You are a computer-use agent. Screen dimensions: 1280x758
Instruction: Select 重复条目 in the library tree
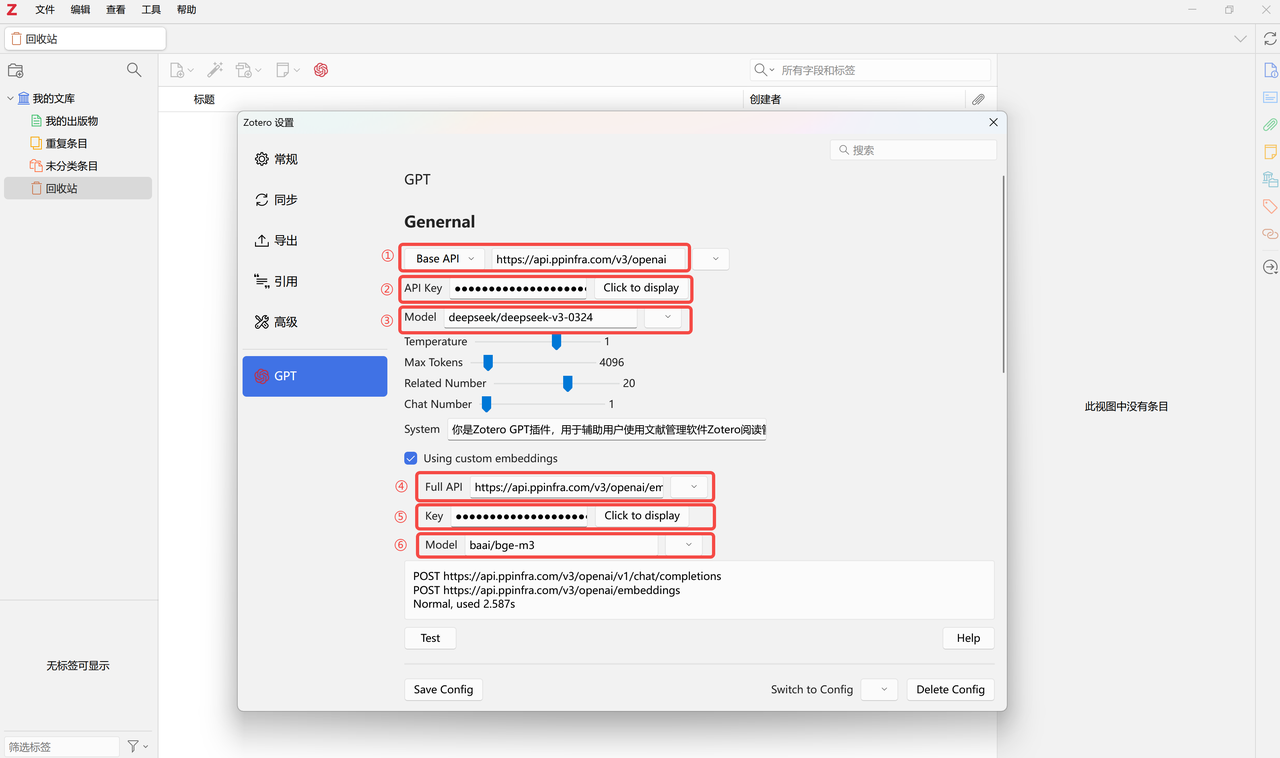pos(66,143)
